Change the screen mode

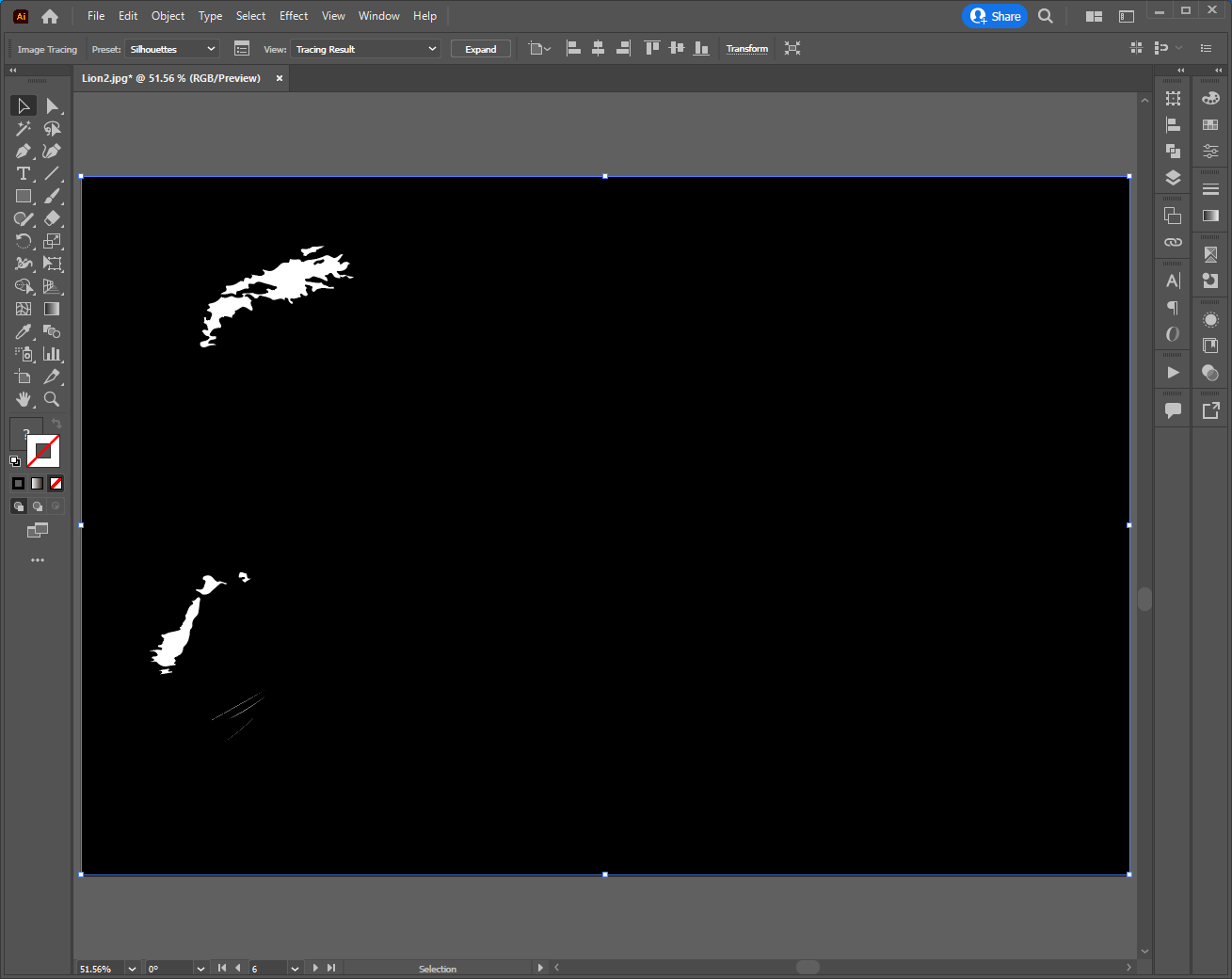tap(38, 531)
